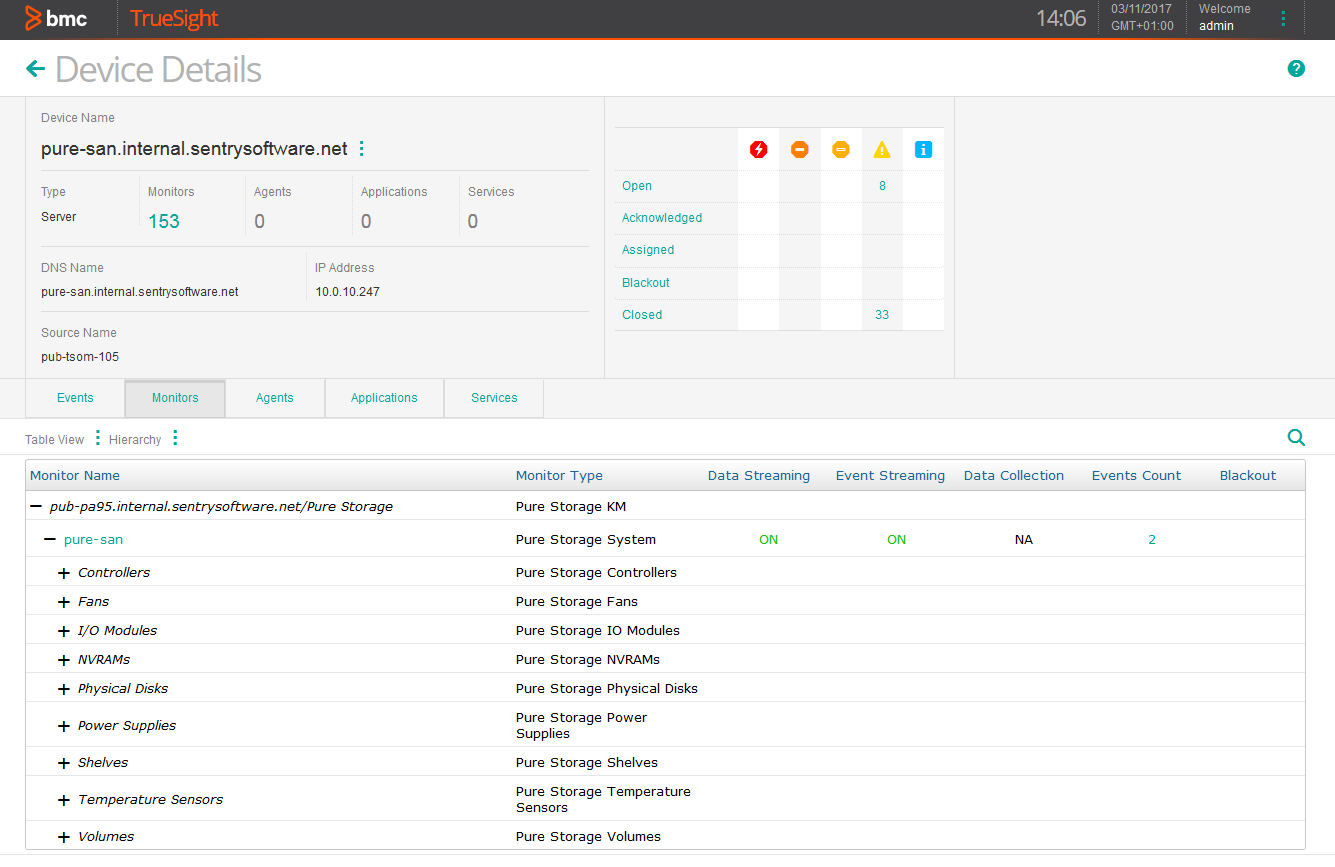Switch to the Events tab
Image resolution: width=1335 pixels, height=867 pixels.
(x=74, y=398)
